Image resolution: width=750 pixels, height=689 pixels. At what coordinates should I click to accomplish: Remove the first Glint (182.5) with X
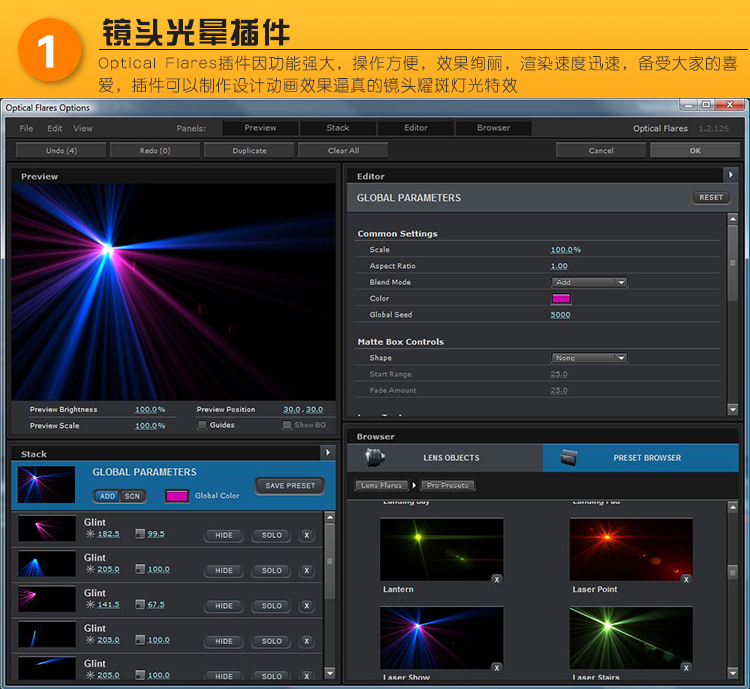tap(307, 535)
